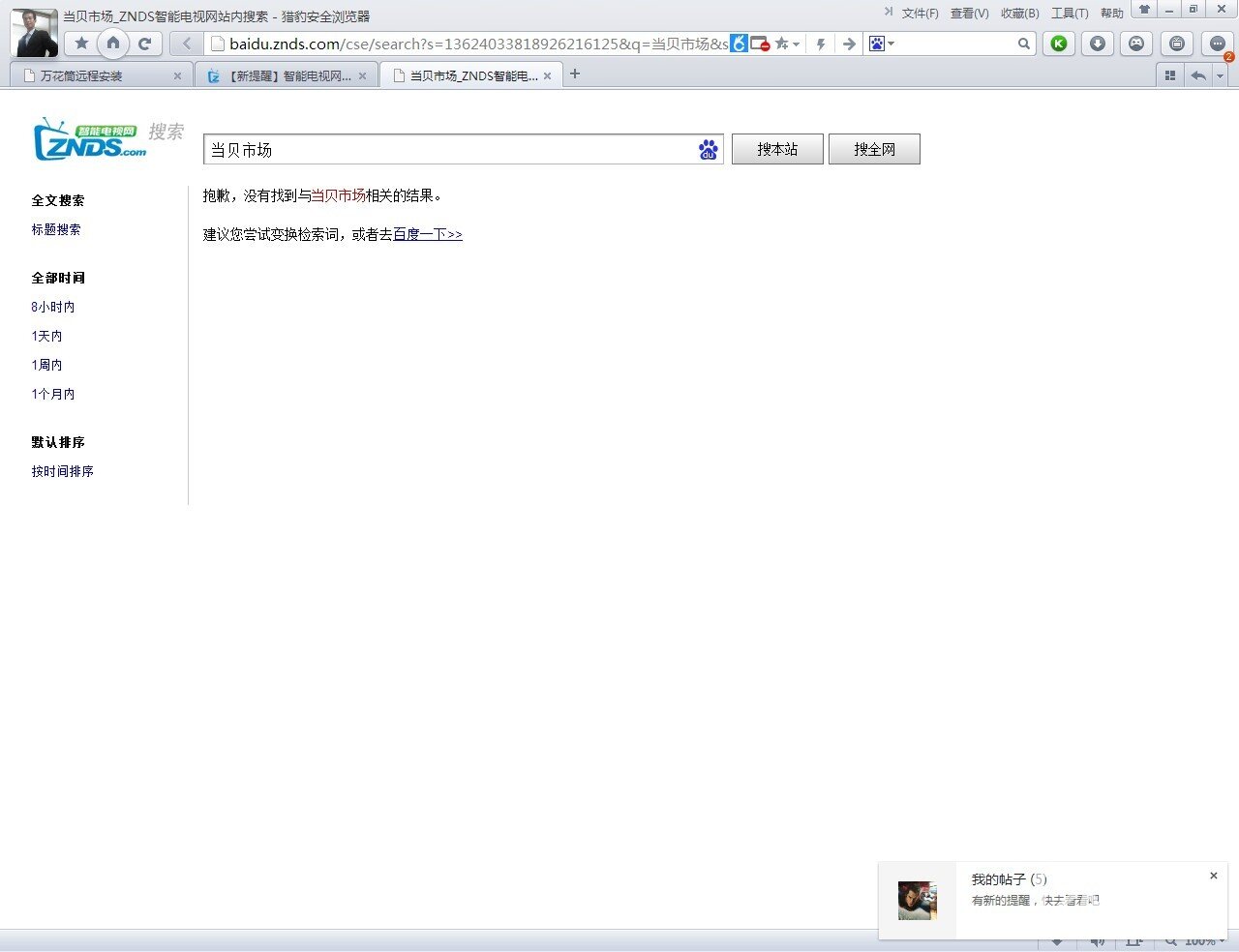Open the 查看(V) menu
This screenshot has height=952, width=1239.
pos(969,14)
